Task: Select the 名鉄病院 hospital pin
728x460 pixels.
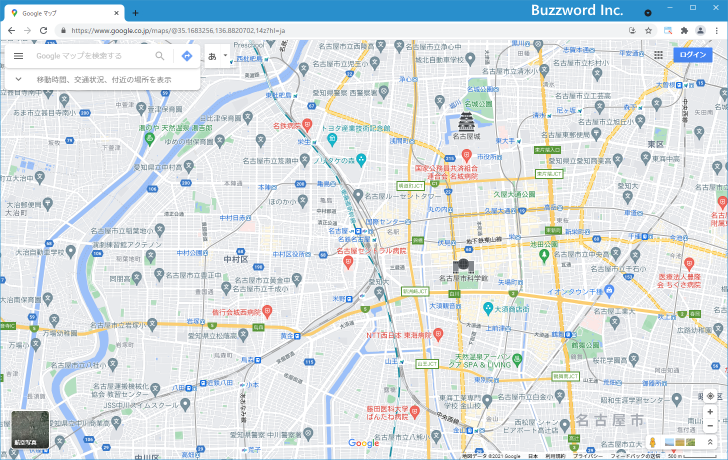Action: click(x=306, y=124)
